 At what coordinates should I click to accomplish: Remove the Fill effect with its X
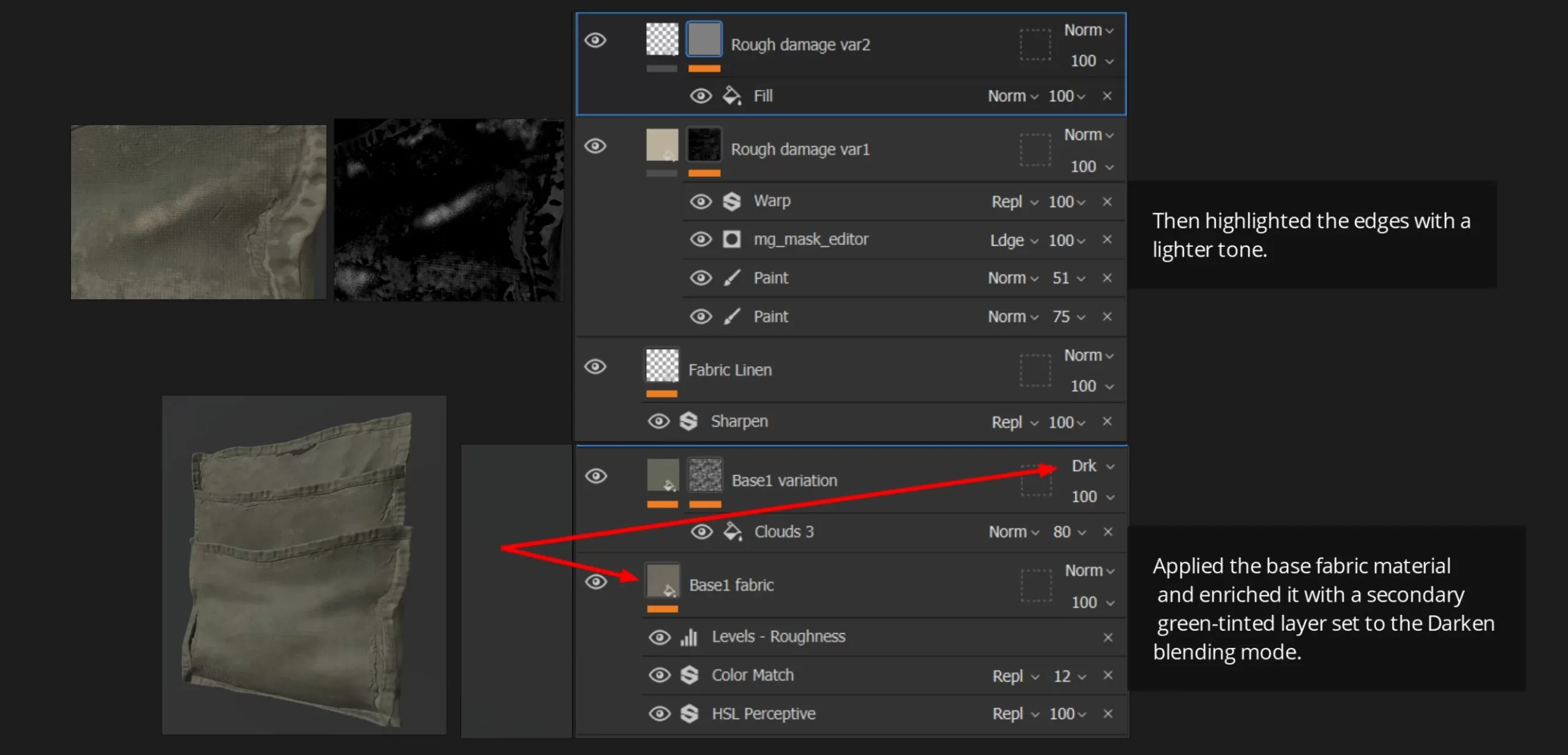point(1107,96)
